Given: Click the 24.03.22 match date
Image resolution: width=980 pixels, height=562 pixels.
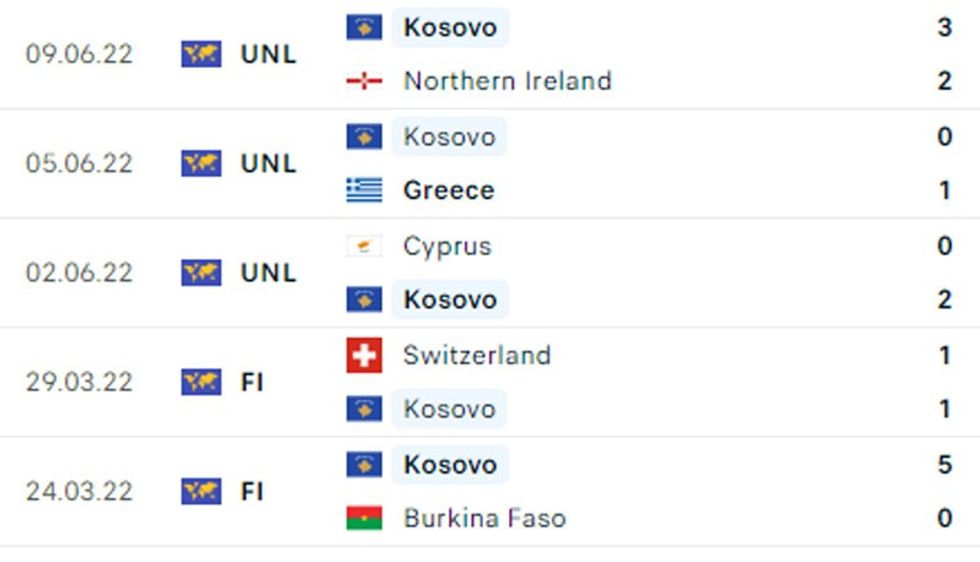Looking at the screenshot, I should [x=79, y=491].
